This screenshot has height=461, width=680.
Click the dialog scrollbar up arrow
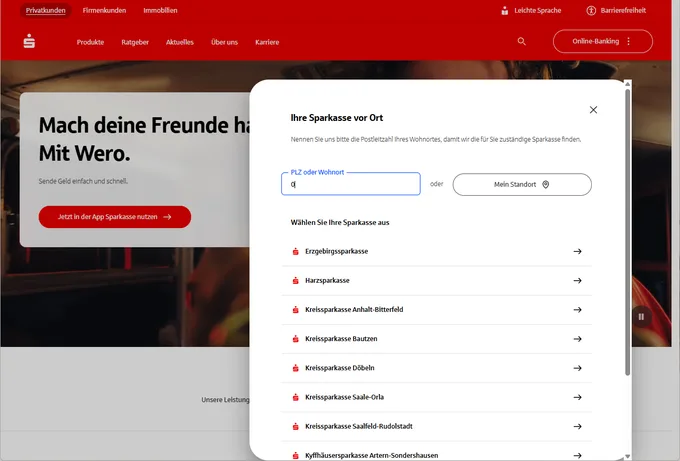627,84
